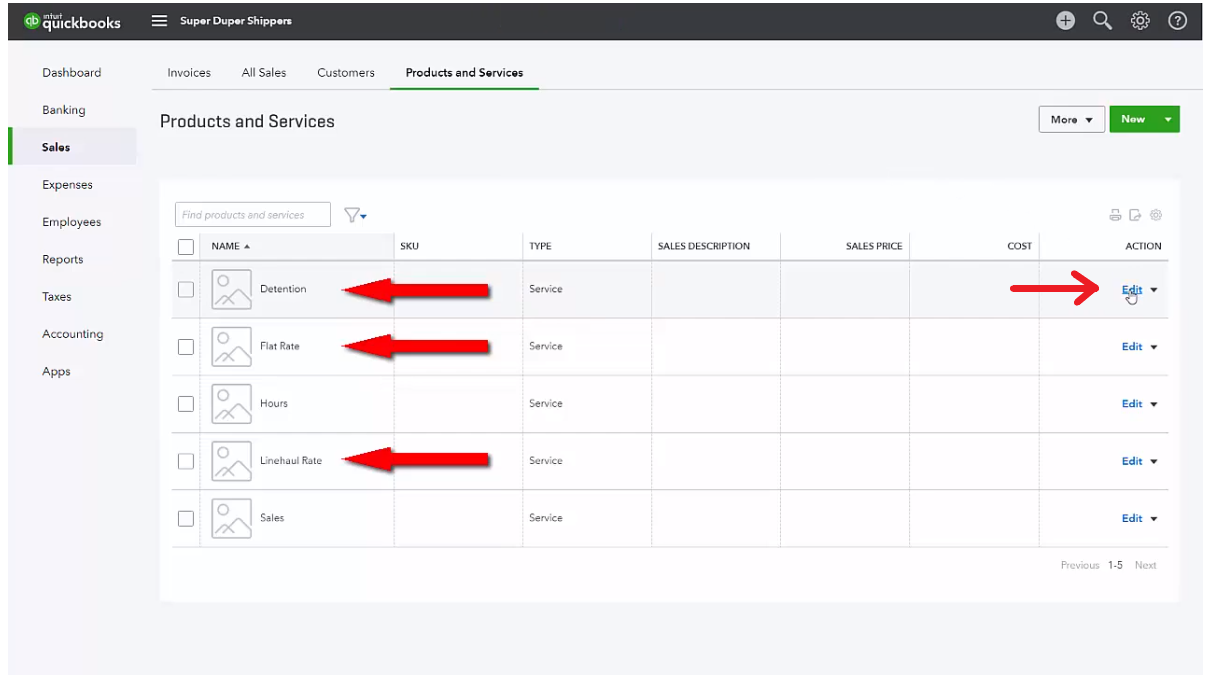
Task: Click the SALES PRICE column header
Action: click(x=874, y=246)
